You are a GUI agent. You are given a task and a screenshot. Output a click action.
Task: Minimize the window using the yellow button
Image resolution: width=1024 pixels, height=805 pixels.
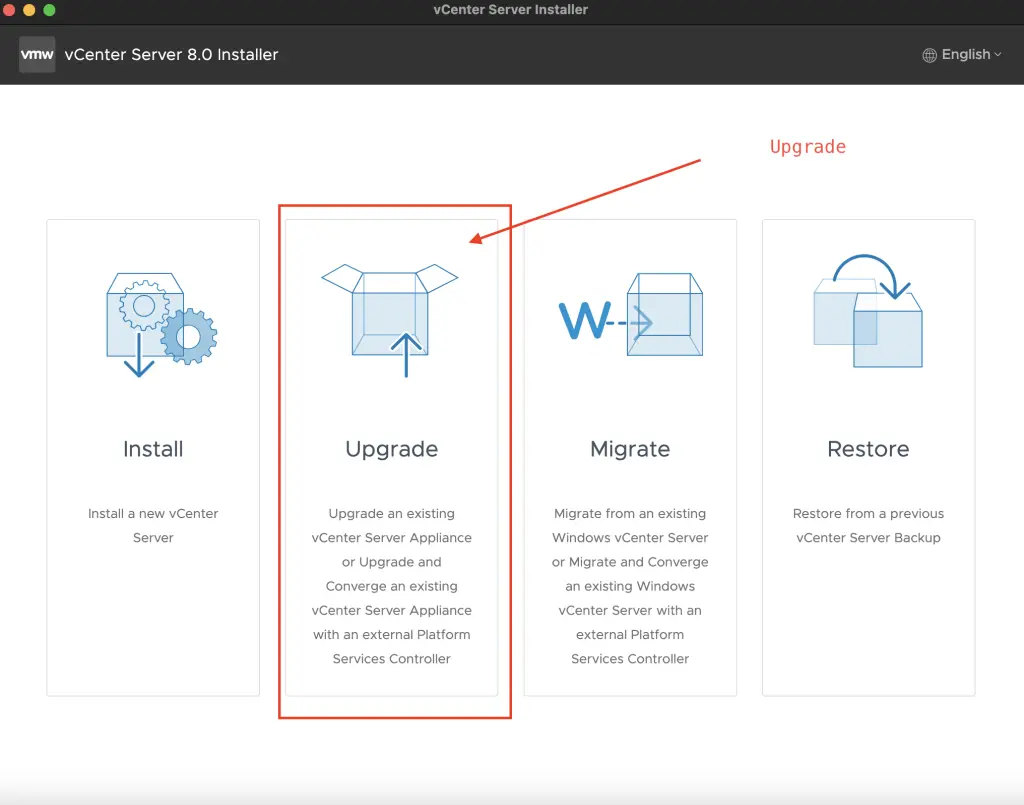29,10
